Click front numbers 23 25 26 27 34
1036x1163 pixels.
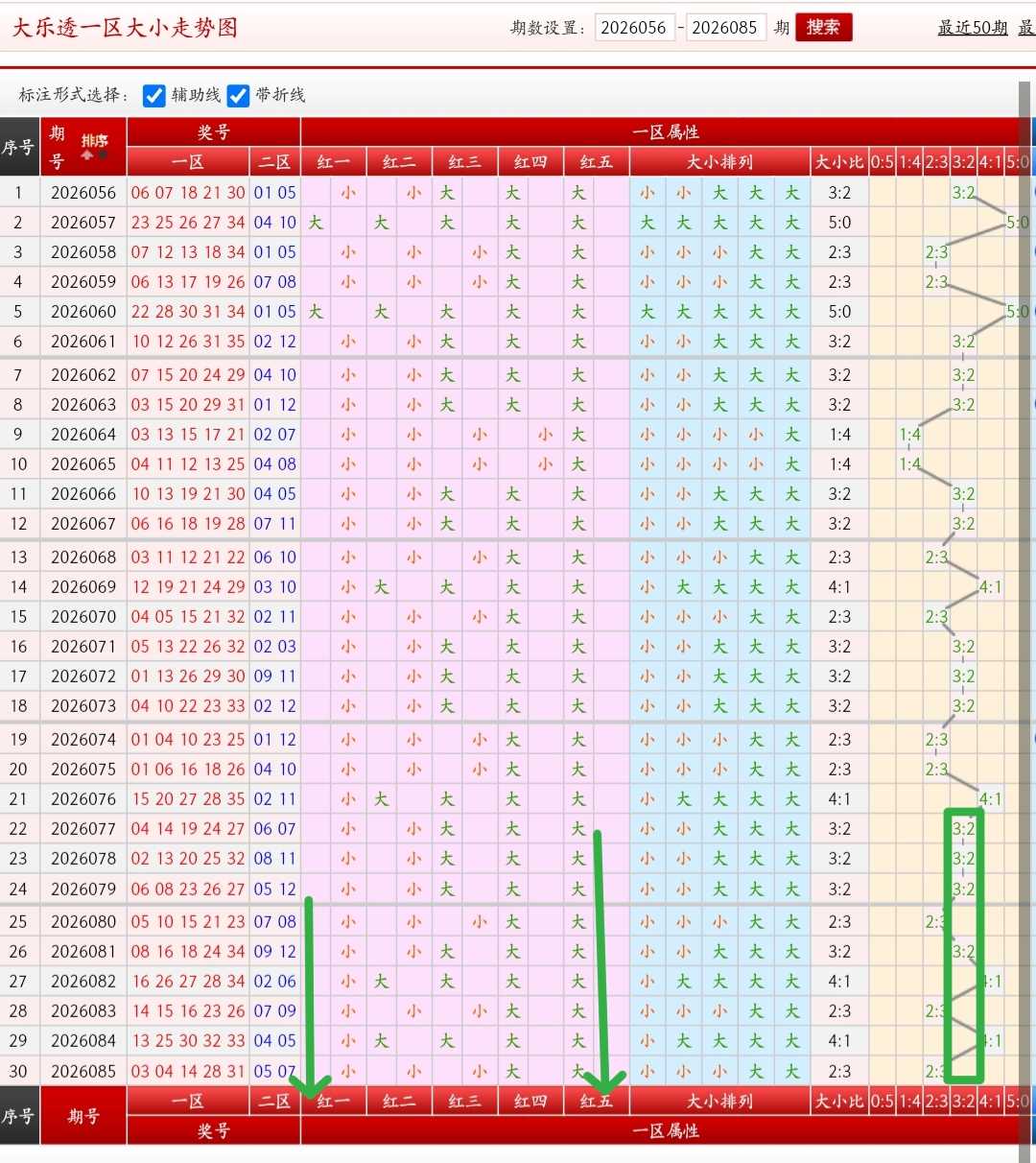coord(188,223)
